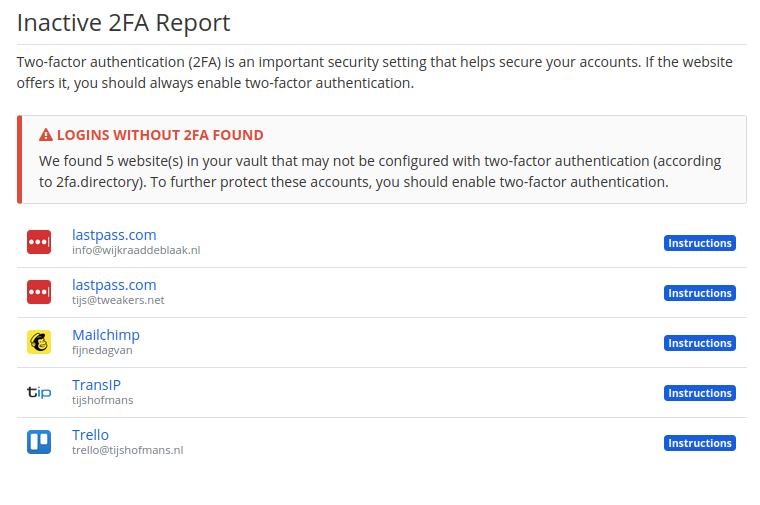
Task: Click the LastPass icon for info@wijkraaddeblaak.nl
Action: point(39,242)
